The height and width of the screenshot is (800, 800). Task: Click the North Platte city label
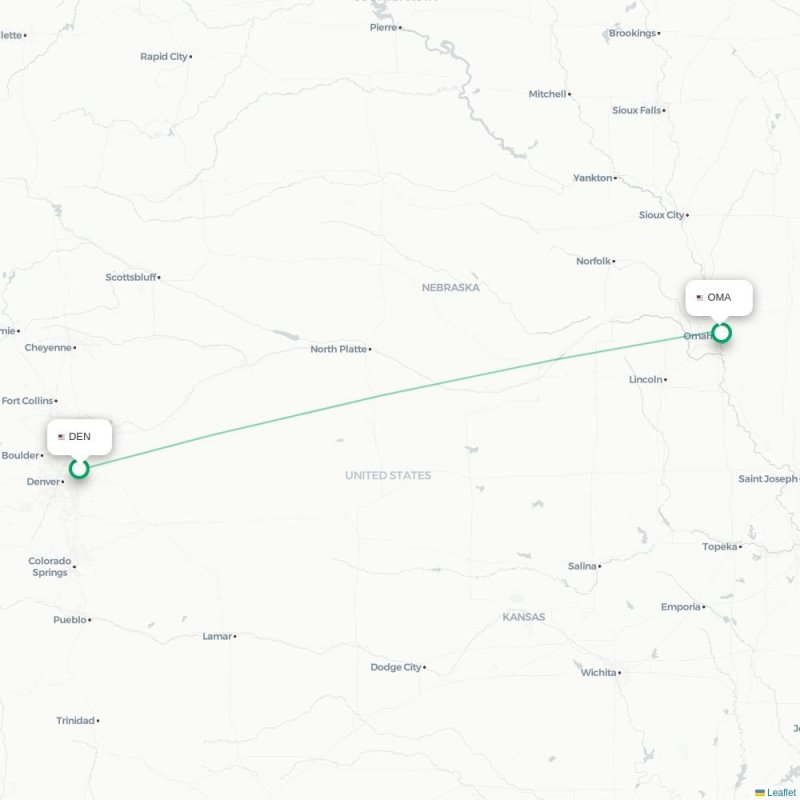coord(339,349)
